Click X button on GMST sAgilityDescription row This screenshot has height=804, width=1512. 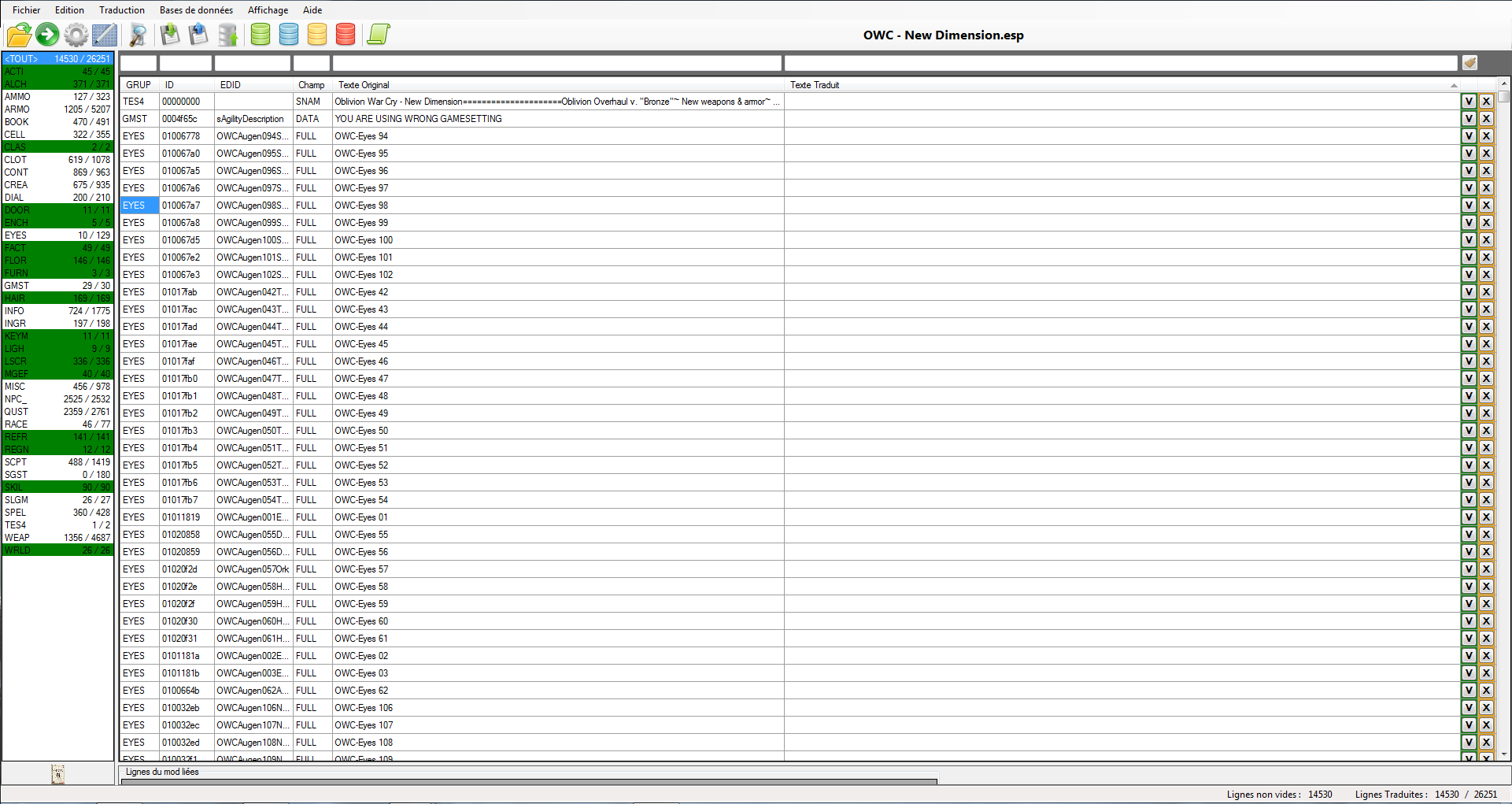[1486, 119]
